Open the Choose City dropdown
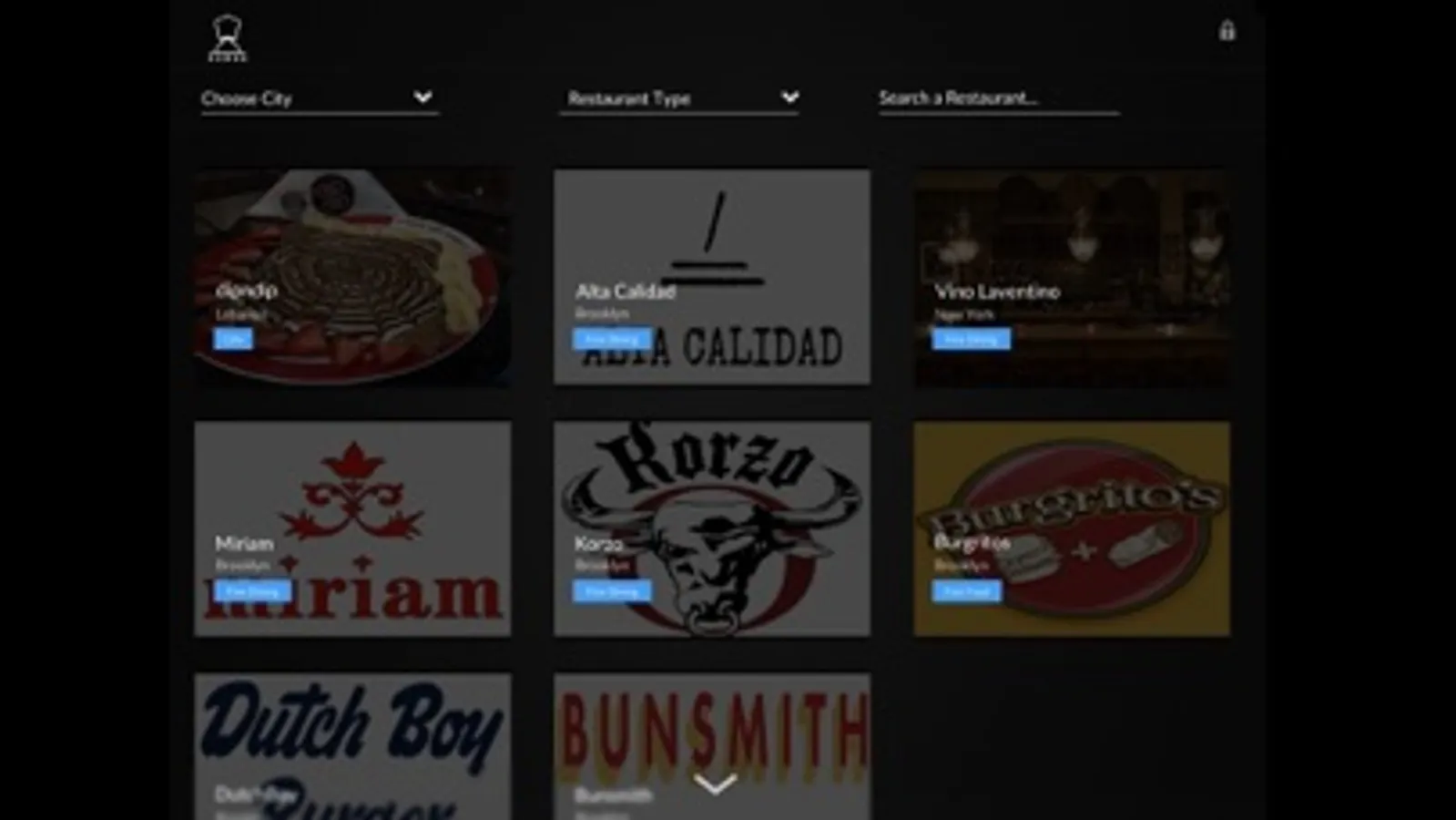The height and width of the screenshot is (820, 1456). (319, 98)
